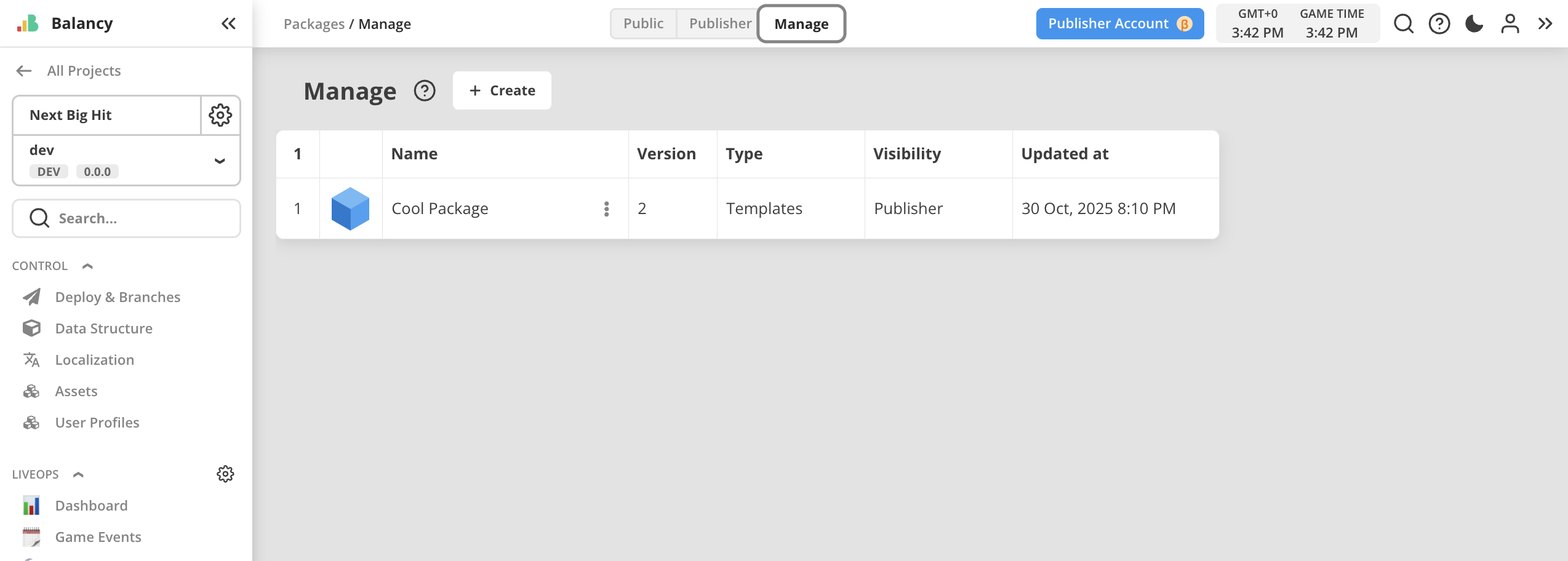This screenshot has height=561, width=1568.
Task: Toggle dark mode with the moon icon
Action: click(1474, 23)
